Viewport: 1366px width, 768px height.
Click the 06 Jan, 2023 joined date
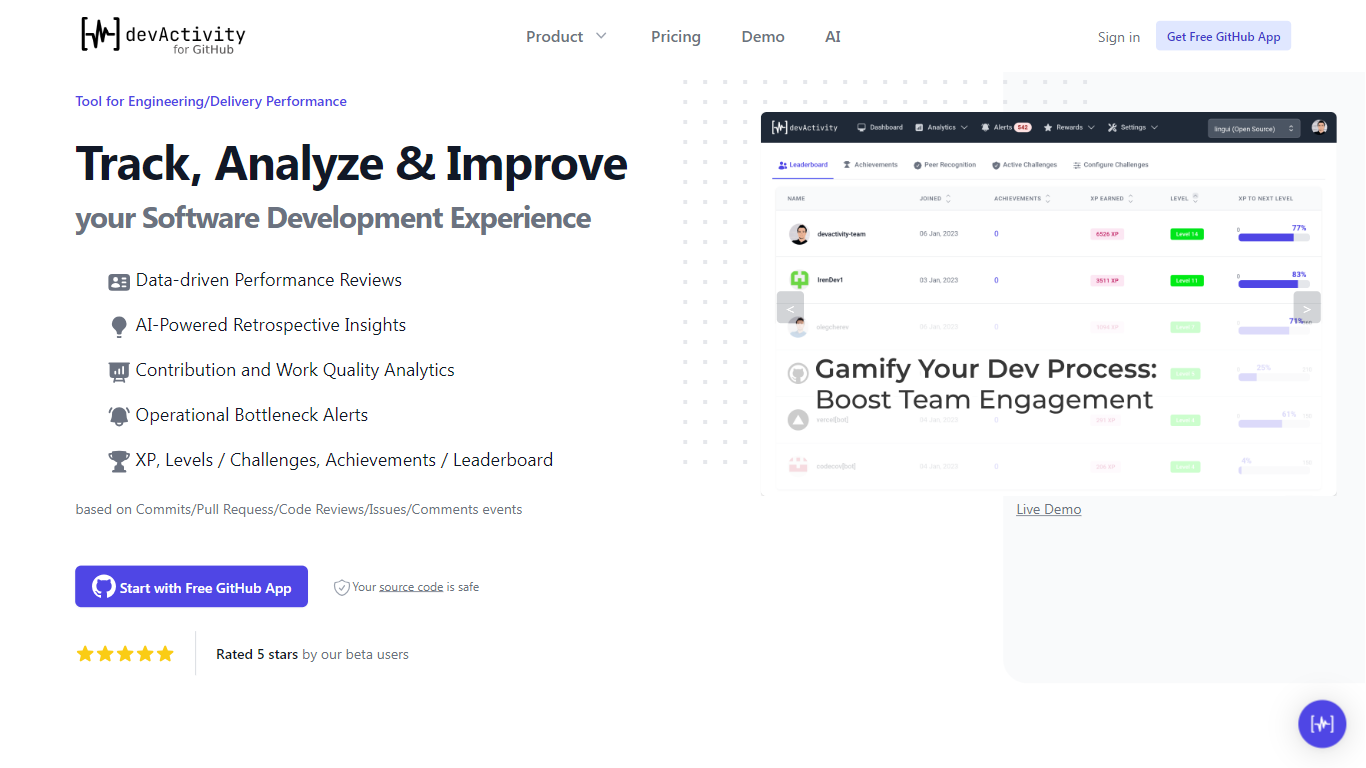coord(939,234)
